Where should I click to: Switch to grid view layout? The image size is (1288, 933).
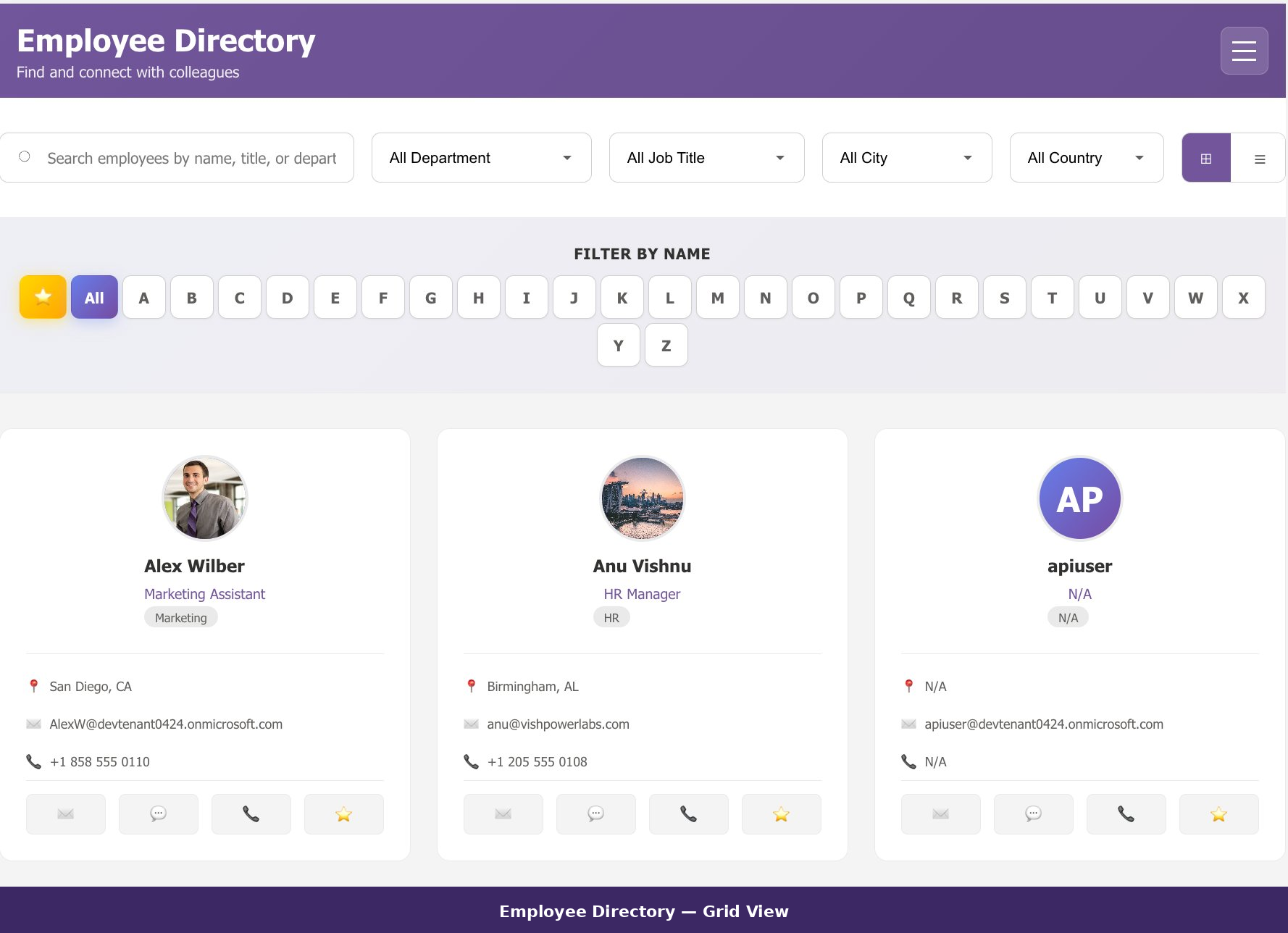(1206, 158)
